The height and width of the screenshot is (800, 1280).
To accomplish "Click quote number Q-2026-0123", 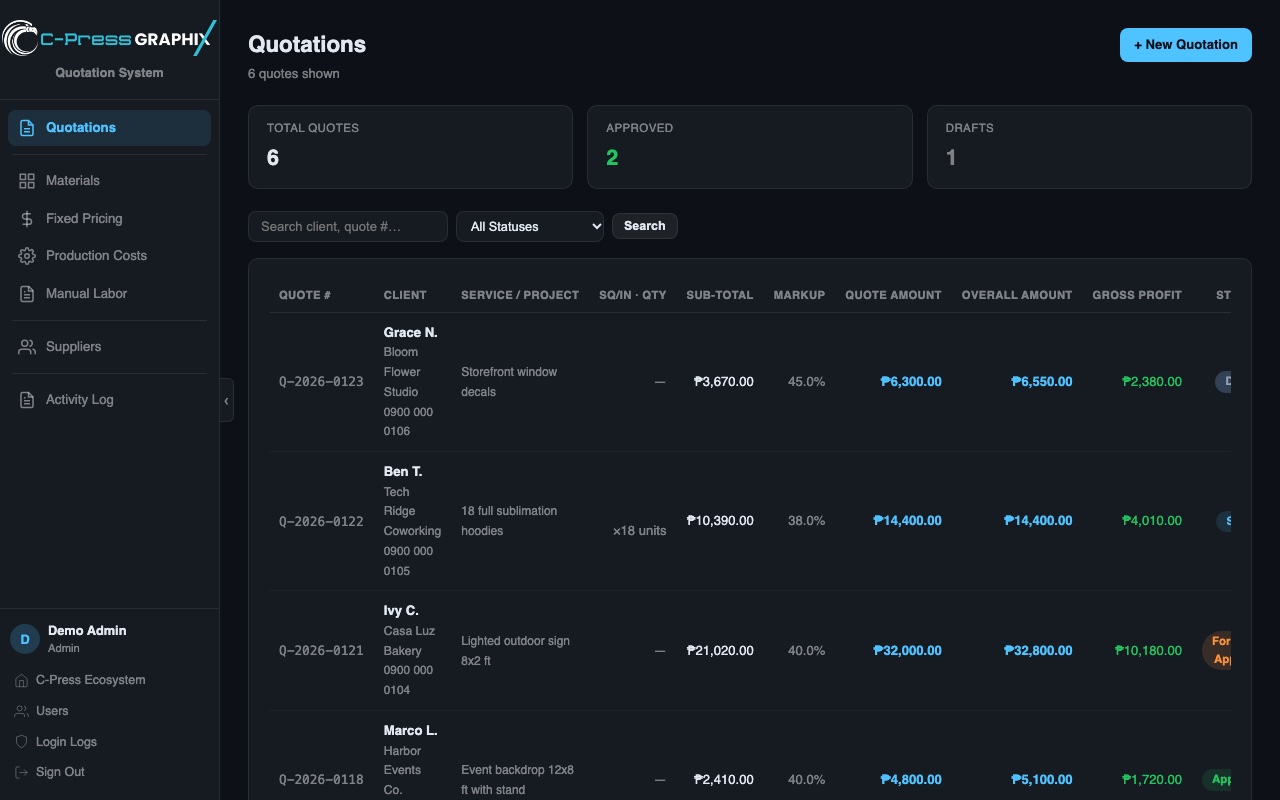I will 321,382.
